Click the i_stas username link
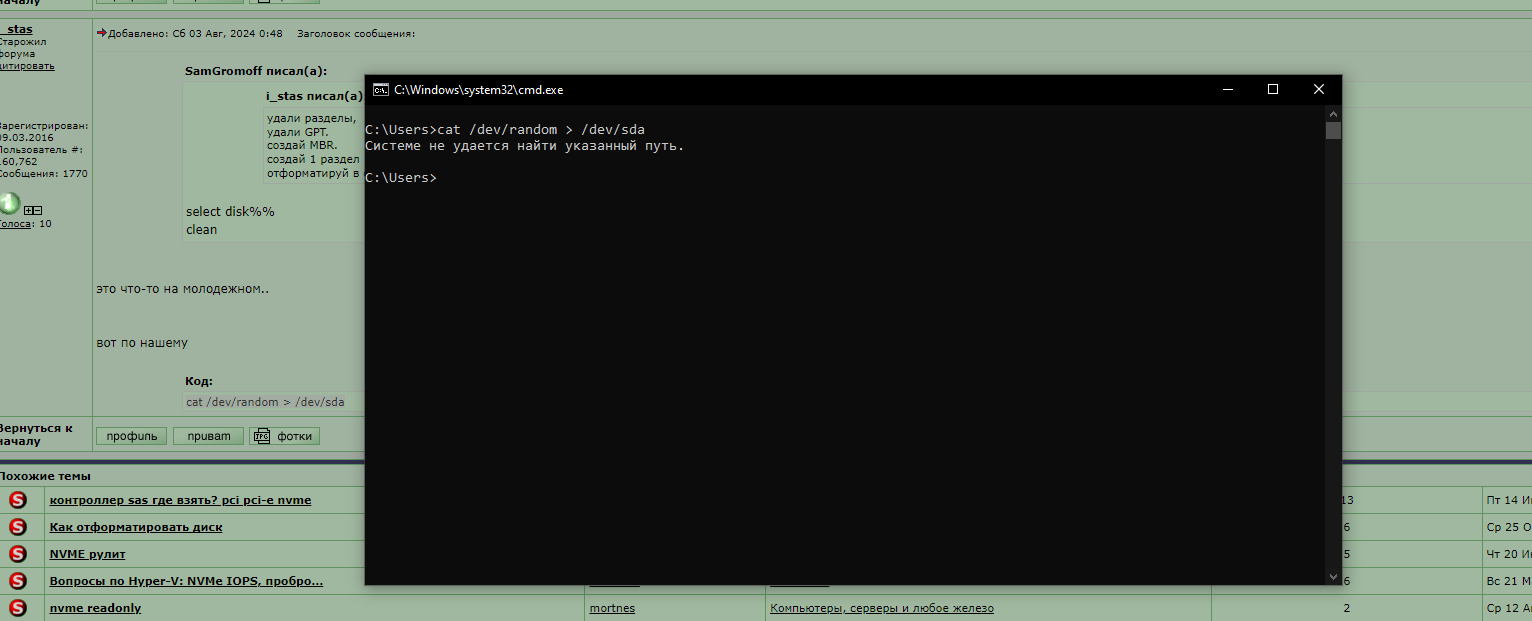 click(x=15, y=29)
